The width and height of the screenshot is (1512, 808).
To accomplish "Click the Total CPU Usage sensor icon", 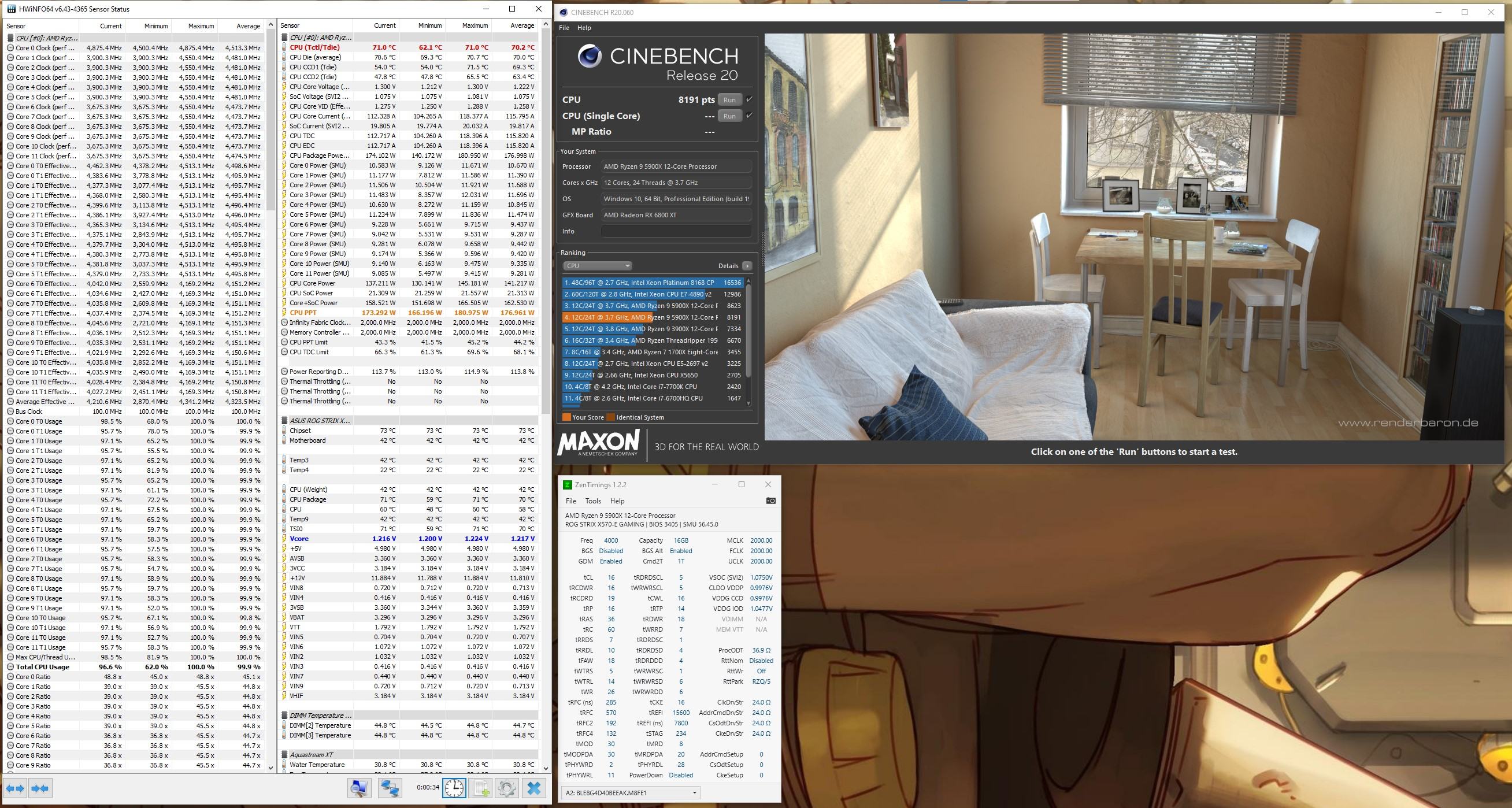I will point(10,667).
